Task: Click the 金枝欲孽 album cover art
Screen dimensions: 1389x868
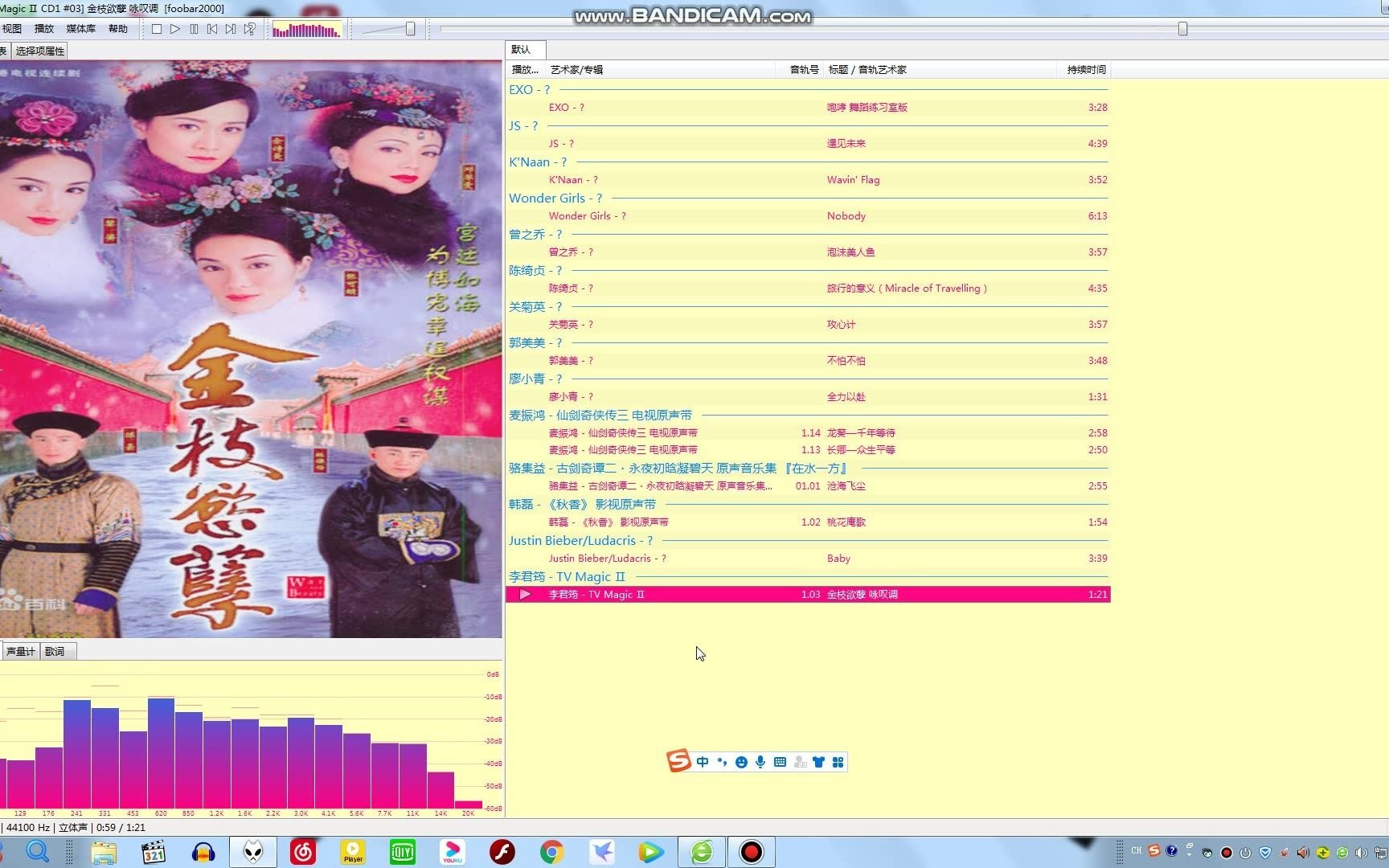Action: click(251, 349)
